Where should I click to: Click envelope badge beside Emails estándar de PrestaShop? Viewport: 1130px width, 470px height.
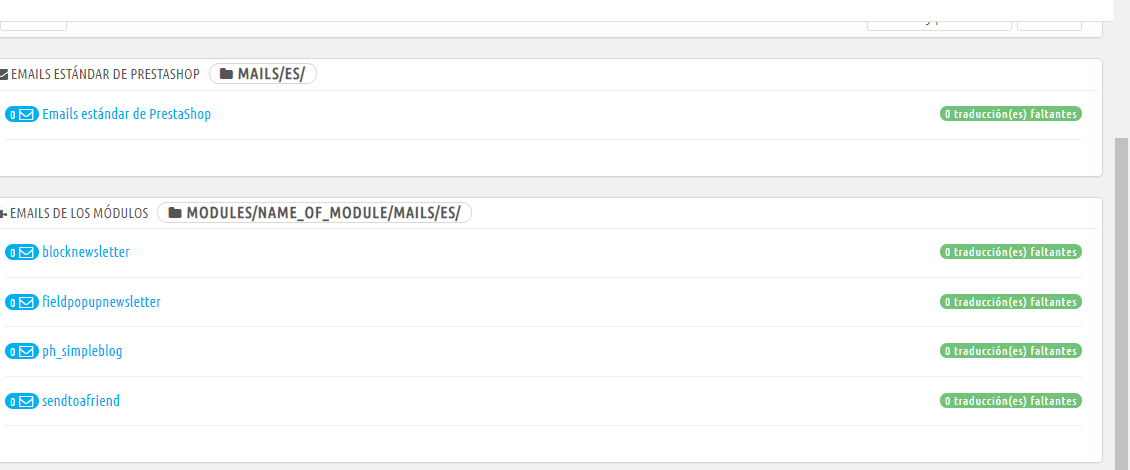[x=22, y=114]
